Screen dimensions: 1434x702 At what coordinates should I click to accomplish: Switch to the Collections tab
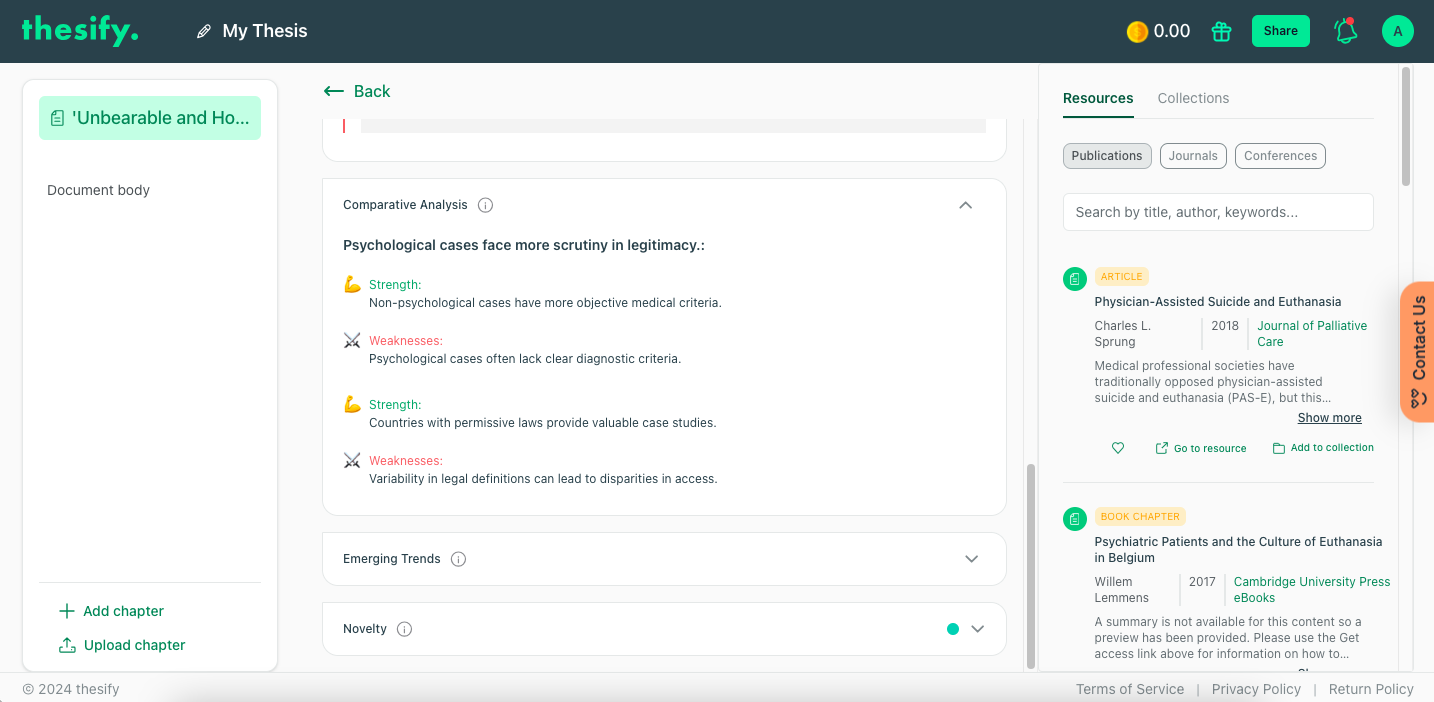1193,97
